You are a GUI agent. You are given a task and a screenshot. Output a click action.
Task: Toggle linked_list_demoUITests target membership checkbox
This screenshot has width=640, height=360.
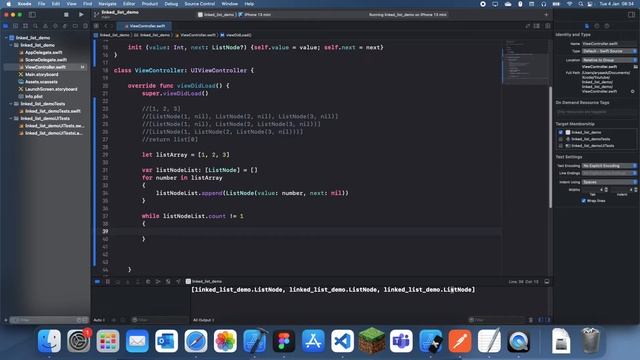561,145
